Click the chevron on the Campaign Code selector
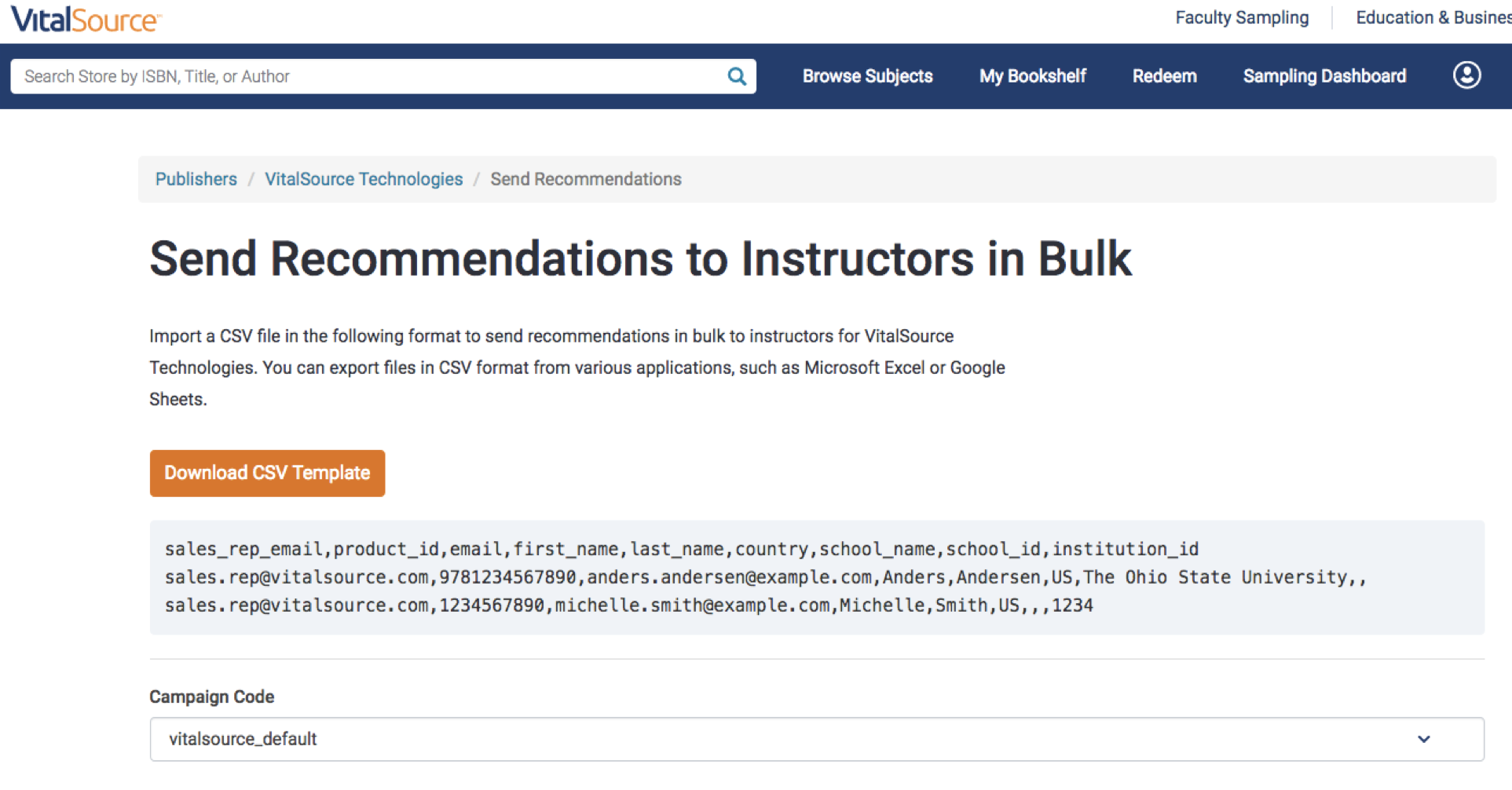Screen dimensions: 1512x790 (x=1422, y=739)
